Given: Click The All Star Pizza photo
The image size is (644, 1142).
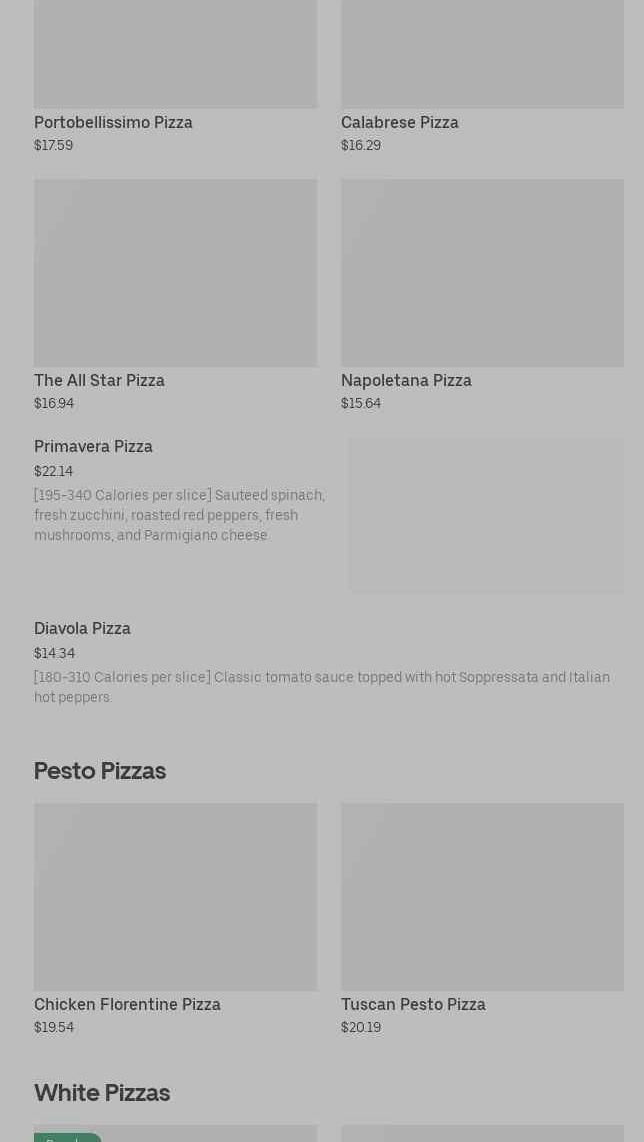Looking at the screenshot, I should tap(175, 272).
